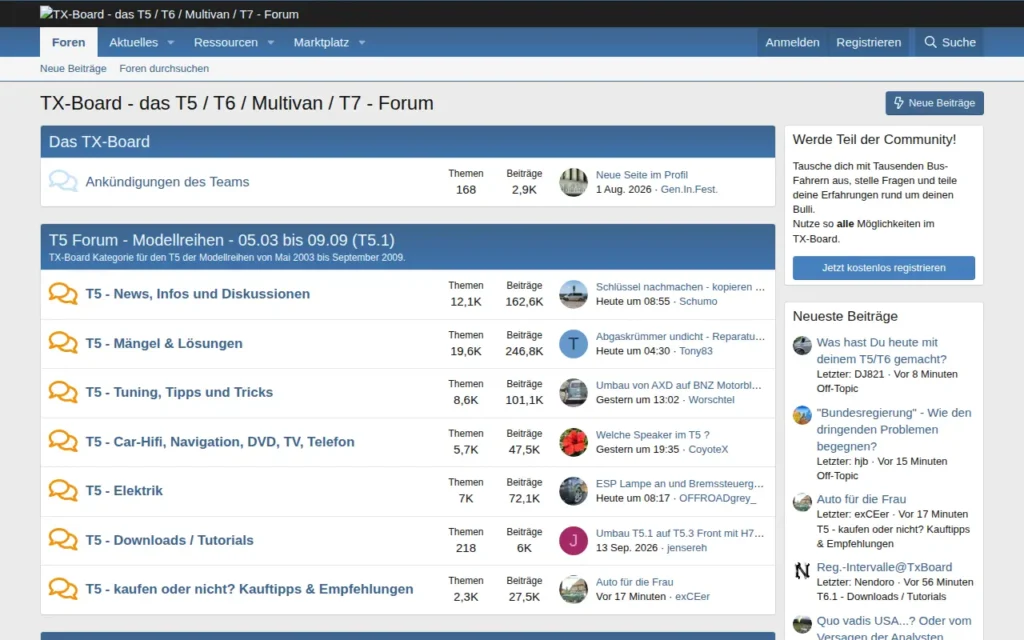Viewport: 1024px width, 640px height.
Task: Click the T6.1 - Downloads / Tutorials sidebar link
Action: pyautogui.click(x=881, y=596)
